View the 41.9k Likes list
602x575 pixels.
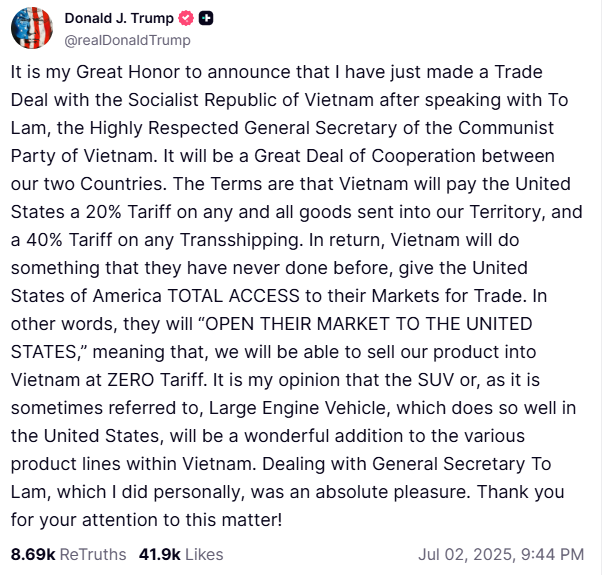[x=181, y=554]
